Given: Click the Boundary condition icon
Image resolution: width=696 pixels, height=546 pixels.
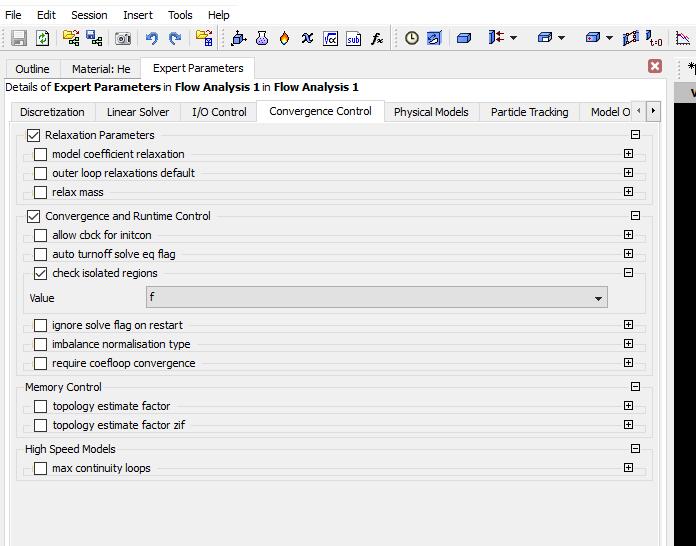Looking at the screenshot, I should [x=496, y=37].
